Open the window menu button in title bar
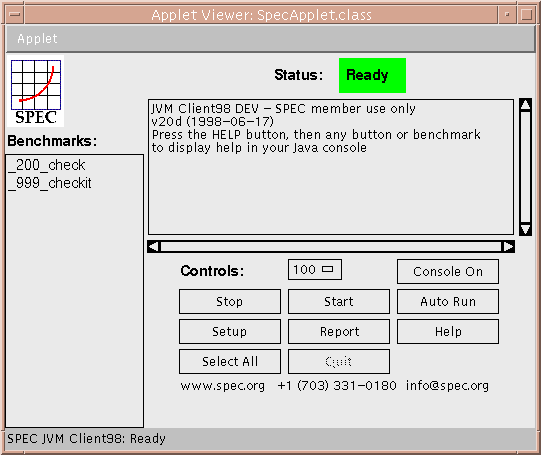Image resolution: width=541 pixels, height=455 pixels. pyautogui.click(x=14, y=14)
